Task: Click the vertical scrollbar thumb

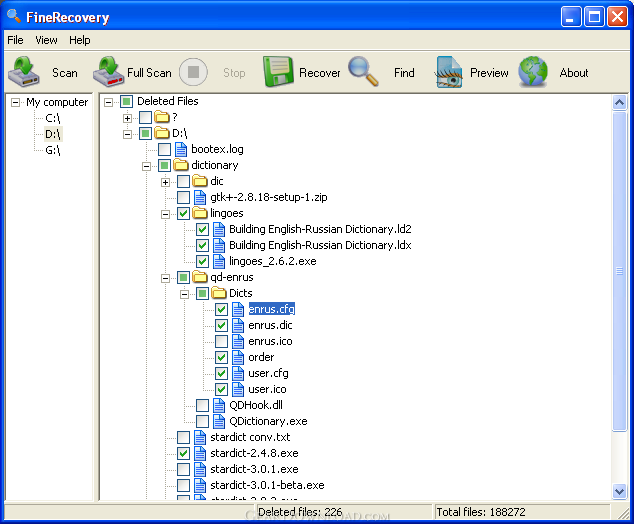Action: tap(619, 271)
